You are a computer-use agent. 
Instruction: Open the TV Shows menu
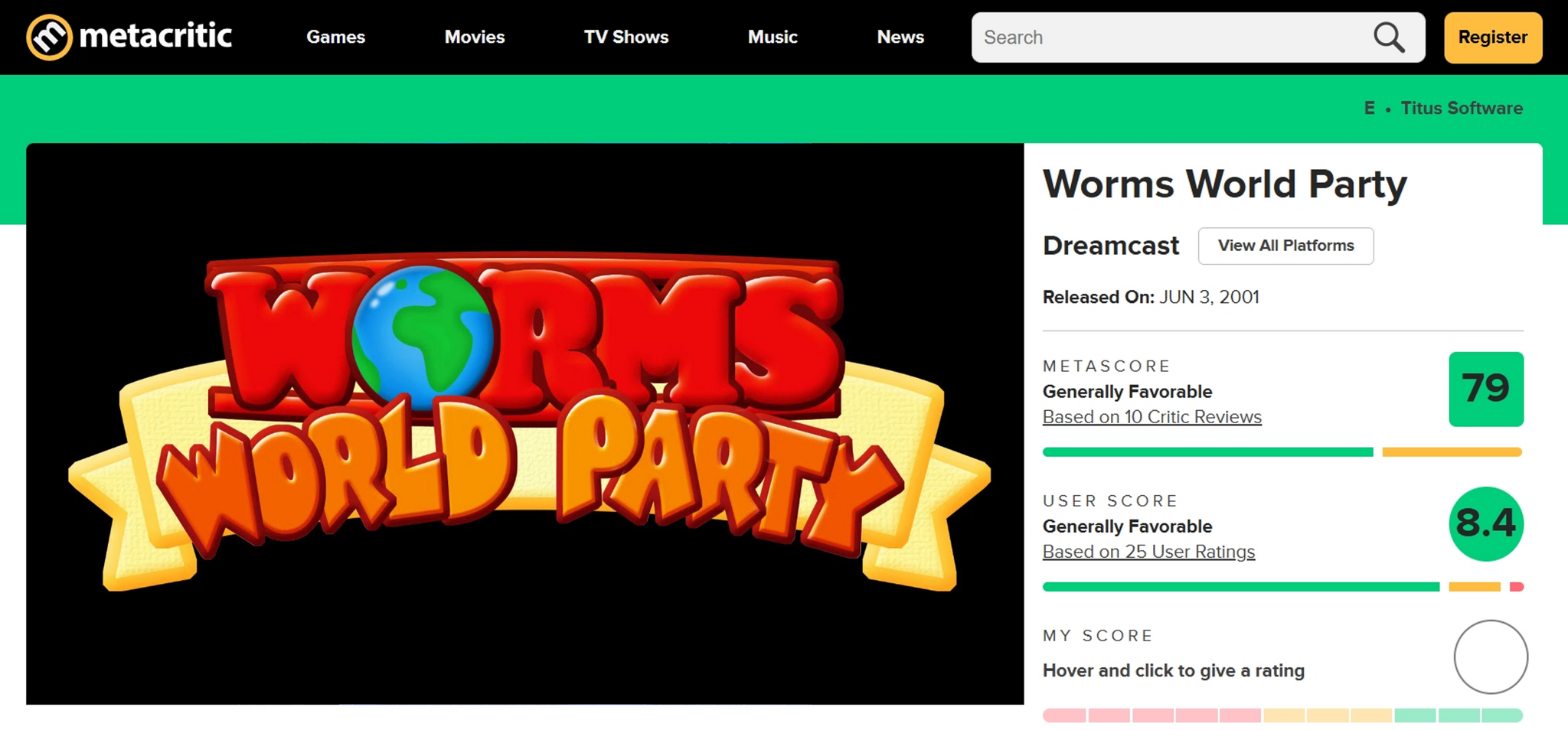[x=626, y=37]
